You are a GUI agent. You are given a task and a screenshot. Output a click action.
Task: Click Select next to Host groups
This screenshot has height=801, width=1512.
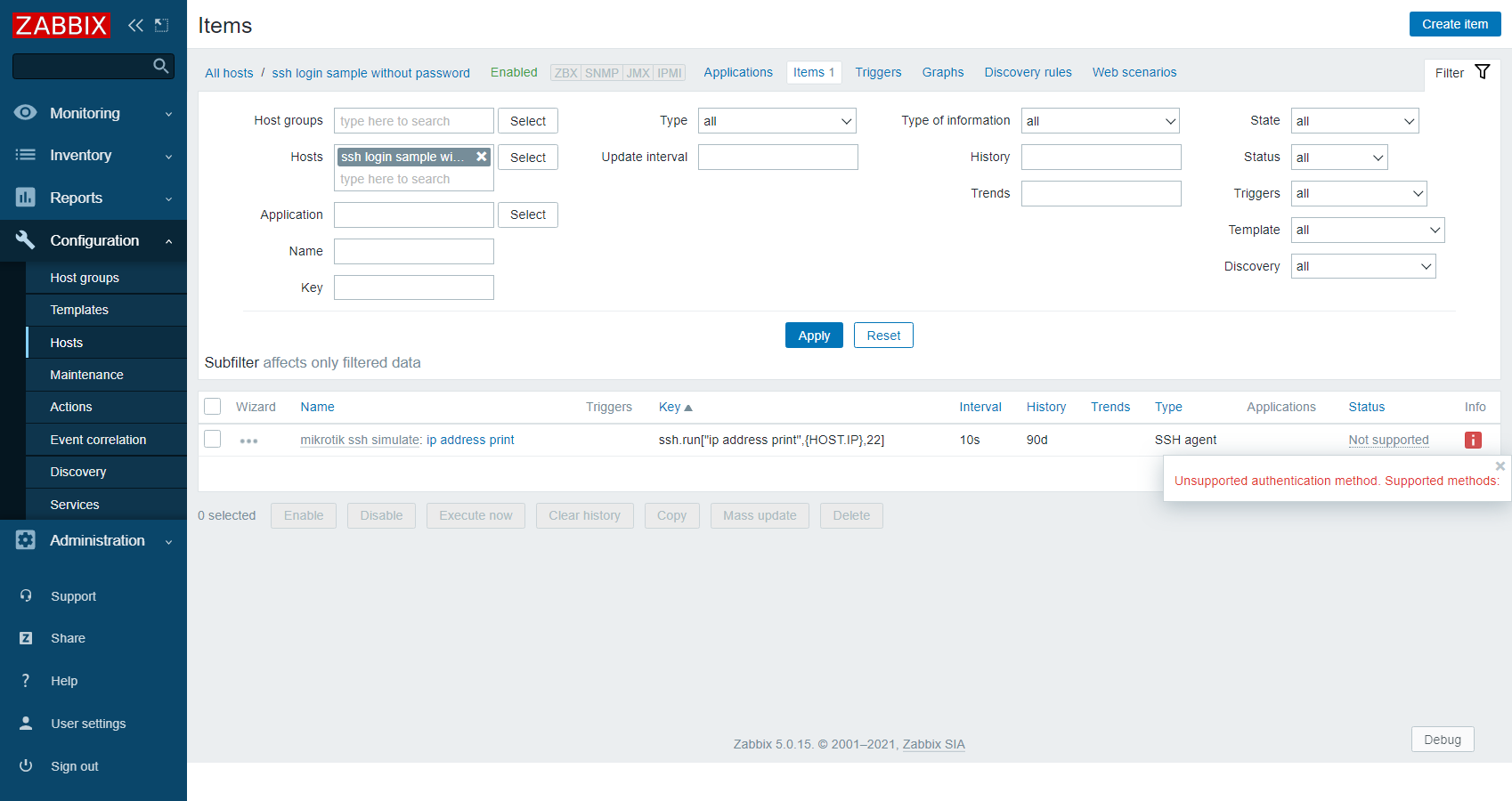point(528,121)
